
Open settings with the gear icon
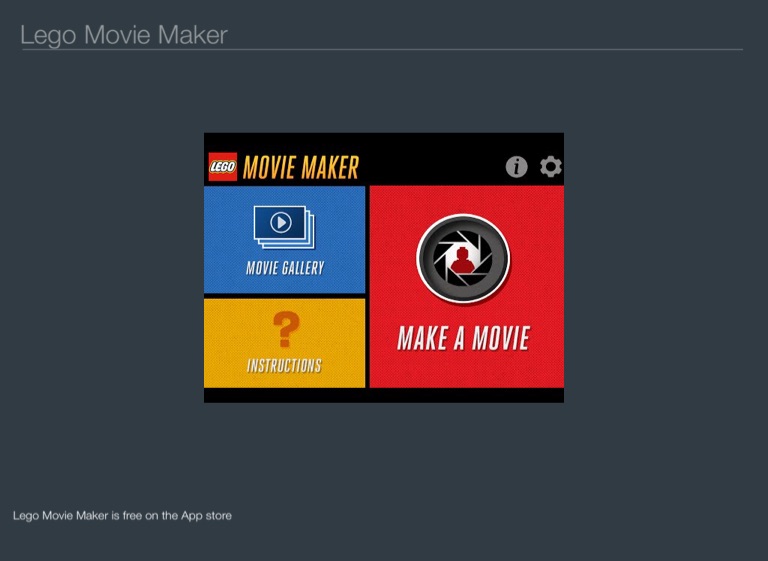point(551,167)
